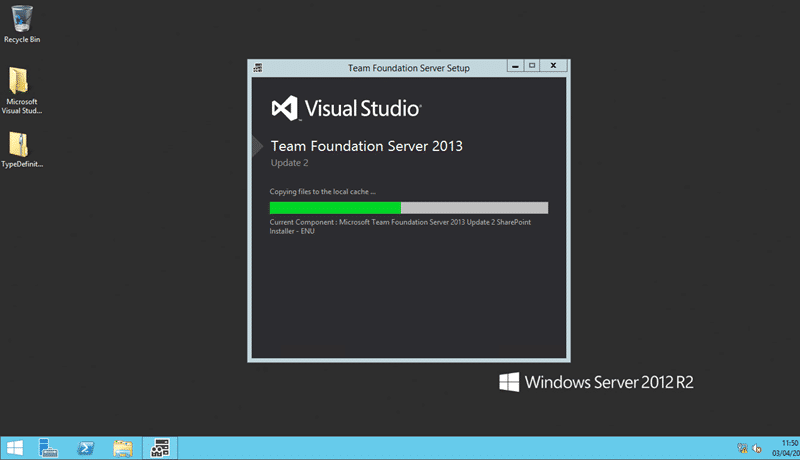Click the "Team Foundation Server 2013" heading
This screenshot has height=460, width=800.
point(366,146)
